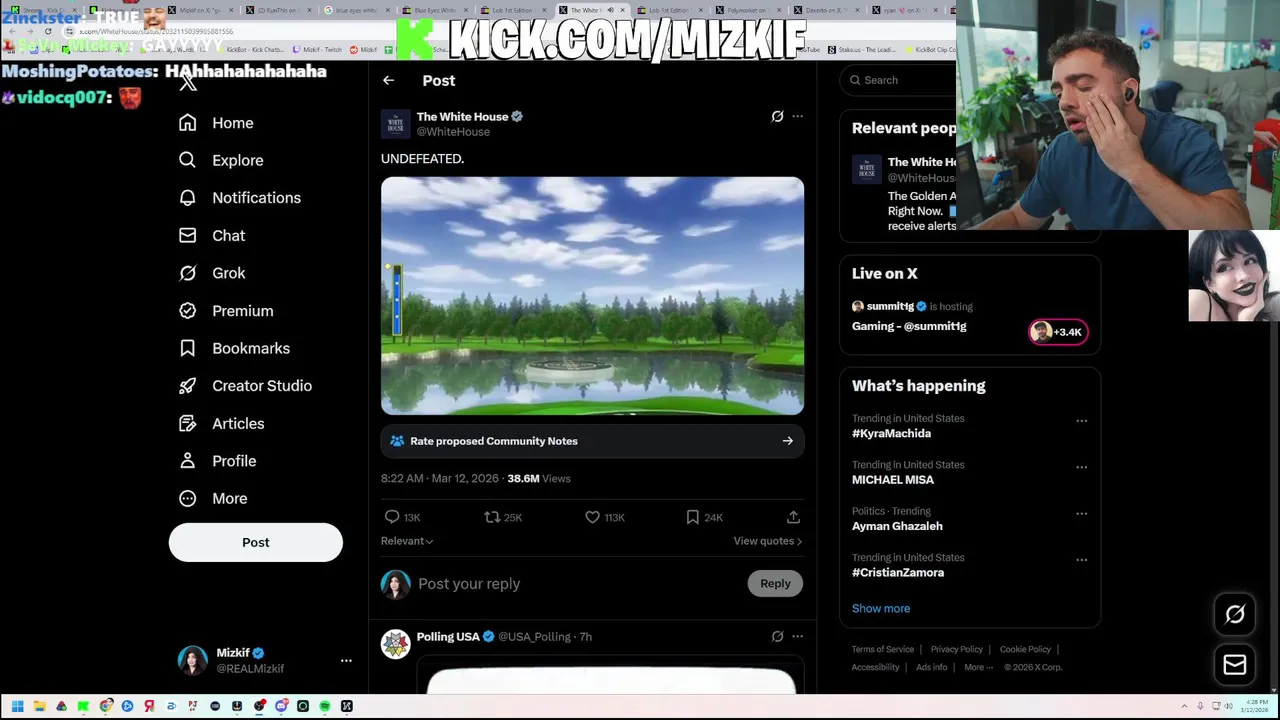Open trending topic Ayman Ghazaleh
This screenshot has width=1280, height=720.
[x=897, y=526]
